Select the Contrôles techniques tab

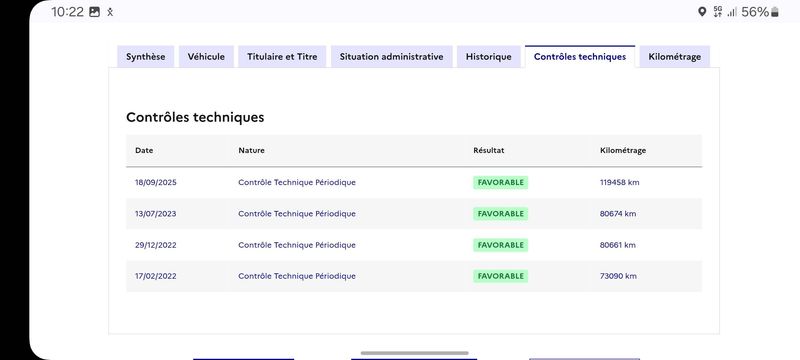coord(580,57)
